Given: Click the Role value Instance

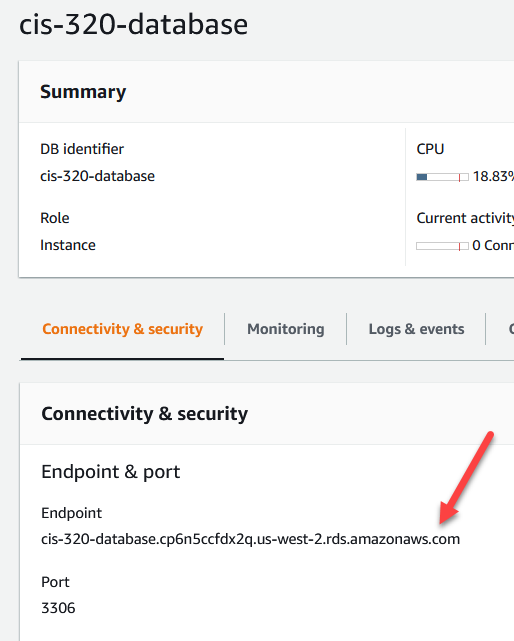Looking at the screenshot, I should [x=68, y=245].
